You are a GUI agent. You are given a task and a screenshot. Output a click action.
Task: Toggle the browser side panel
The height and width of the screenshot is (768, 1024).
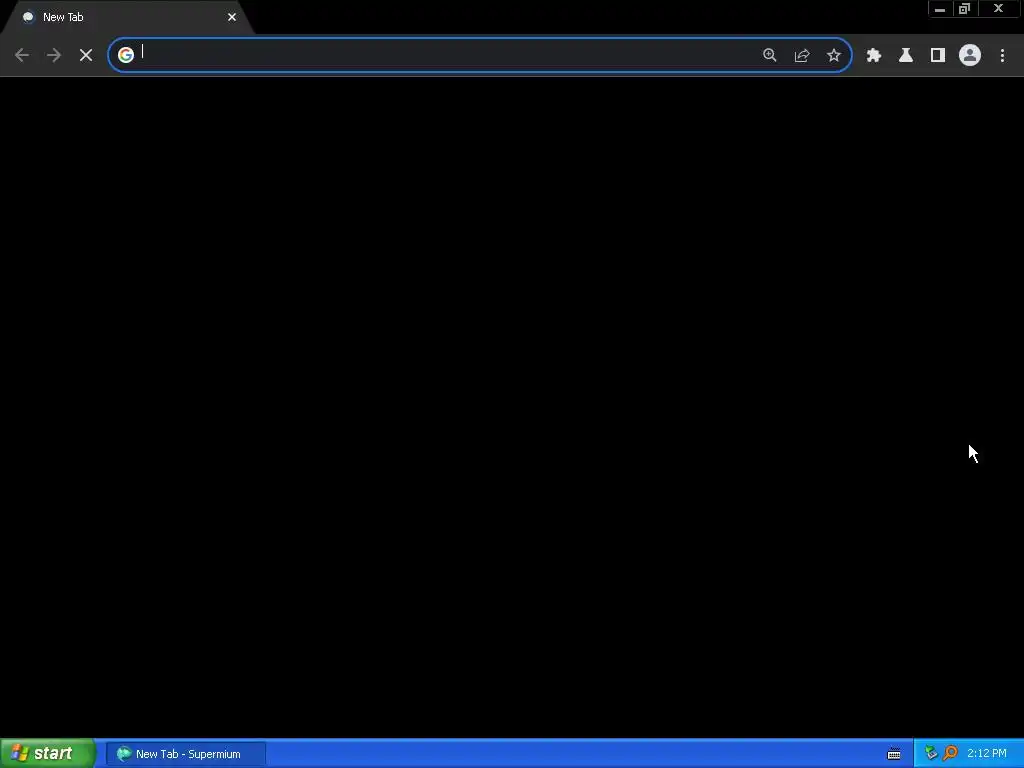coord(938,56)
